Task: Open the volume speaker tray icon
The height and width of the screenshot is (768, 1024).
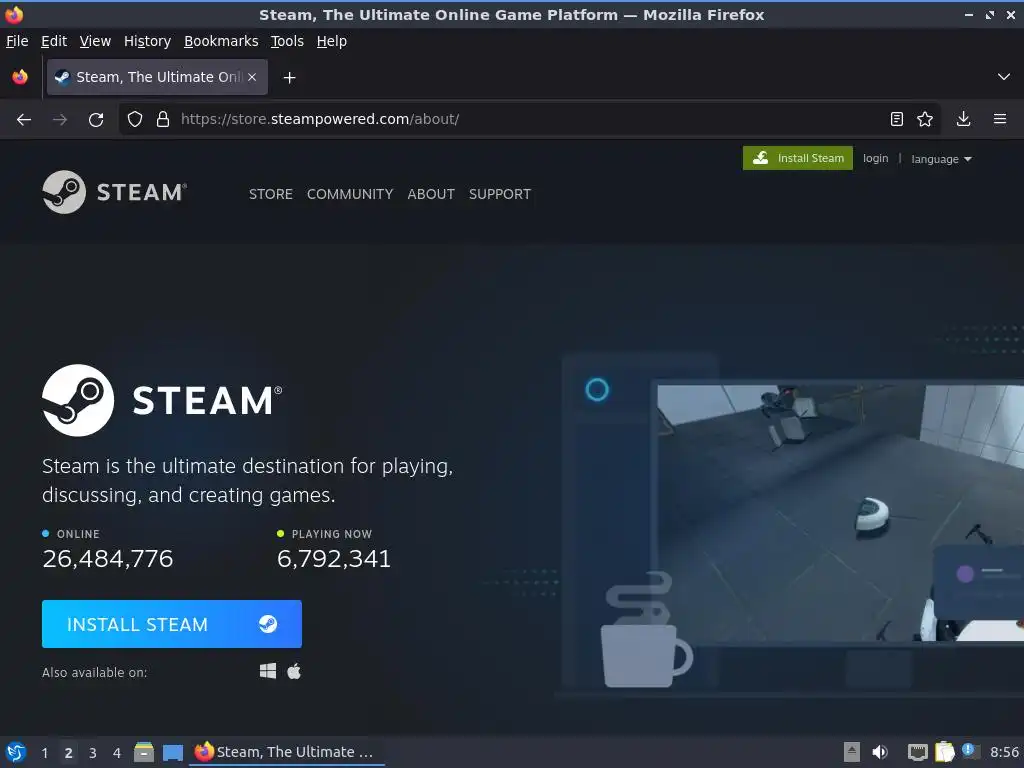Action: (x=880, y=752)
